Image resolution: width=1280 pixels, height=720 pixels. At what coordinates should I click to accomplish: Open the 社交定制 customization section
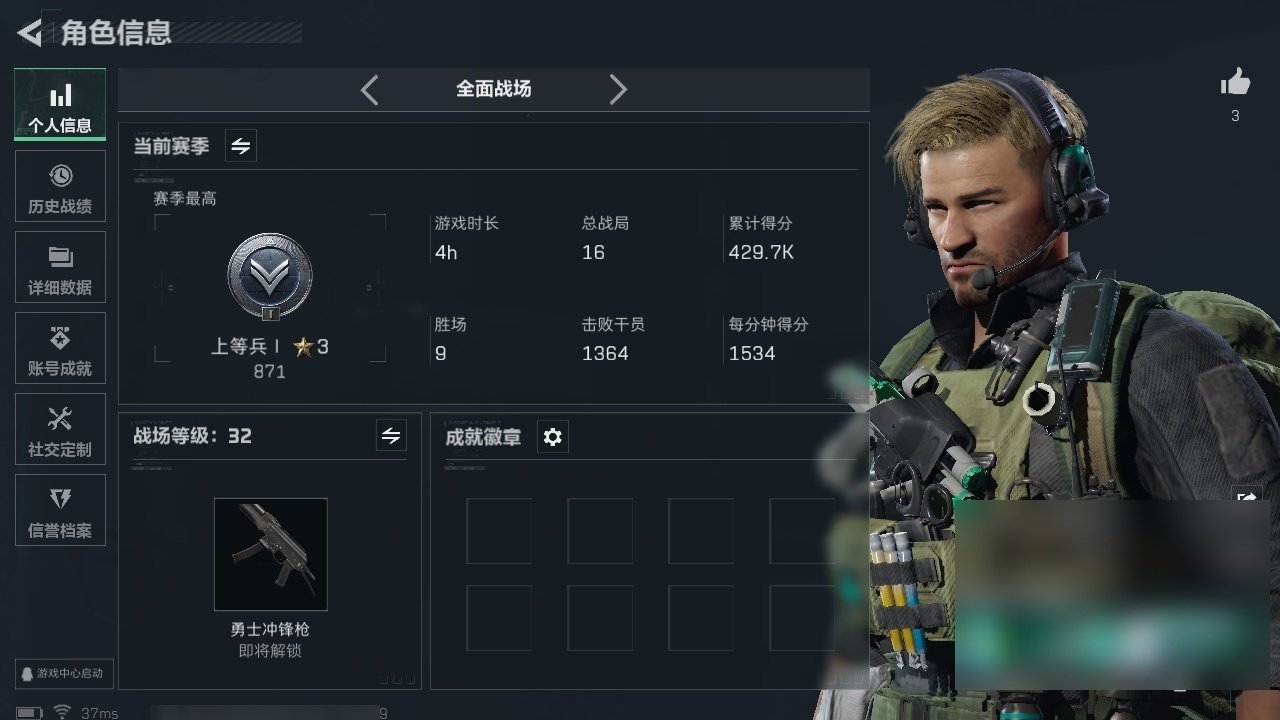pyautogui.click(x=60, y=429)
